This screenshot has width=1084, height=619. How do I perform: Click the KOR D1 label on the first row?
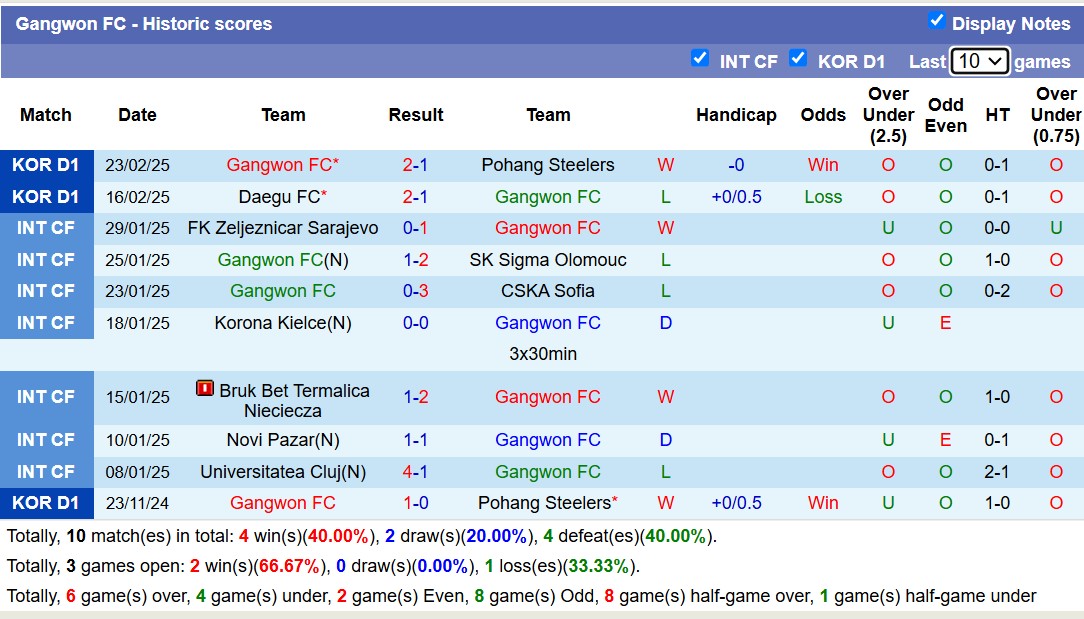tap(46, 165)
